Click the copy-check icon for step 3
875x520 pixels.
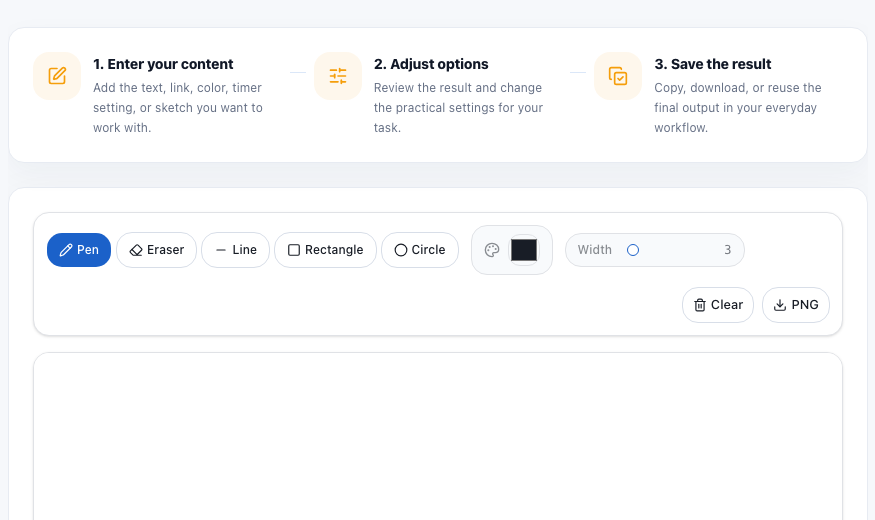(618, 76)
